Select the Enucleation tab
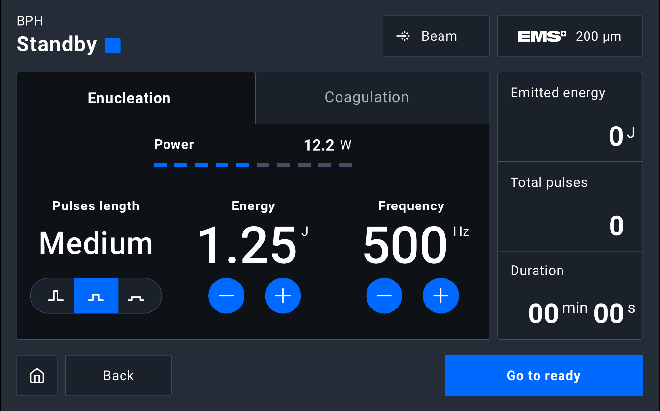The width and height of the screenshot is (660, 411). click(x=129, y=98)
